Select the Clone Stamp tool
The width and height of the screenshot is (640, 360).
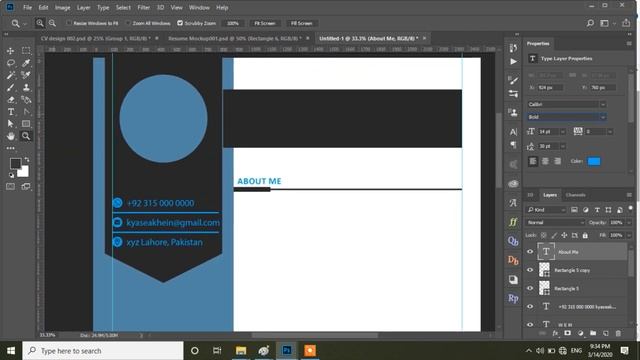point(26,87)
